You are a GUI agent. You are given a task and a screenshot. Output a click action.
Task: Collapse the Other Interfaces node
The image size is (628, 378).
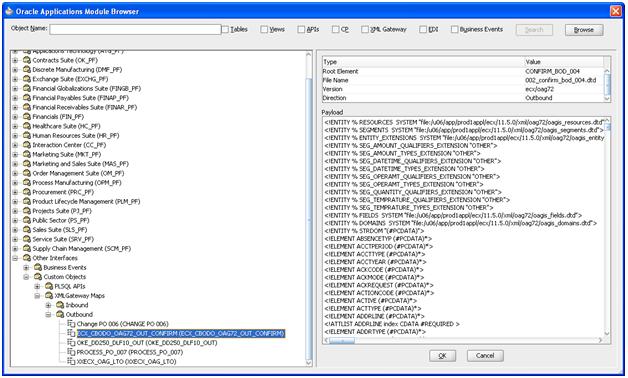click(x=15, y=258)
